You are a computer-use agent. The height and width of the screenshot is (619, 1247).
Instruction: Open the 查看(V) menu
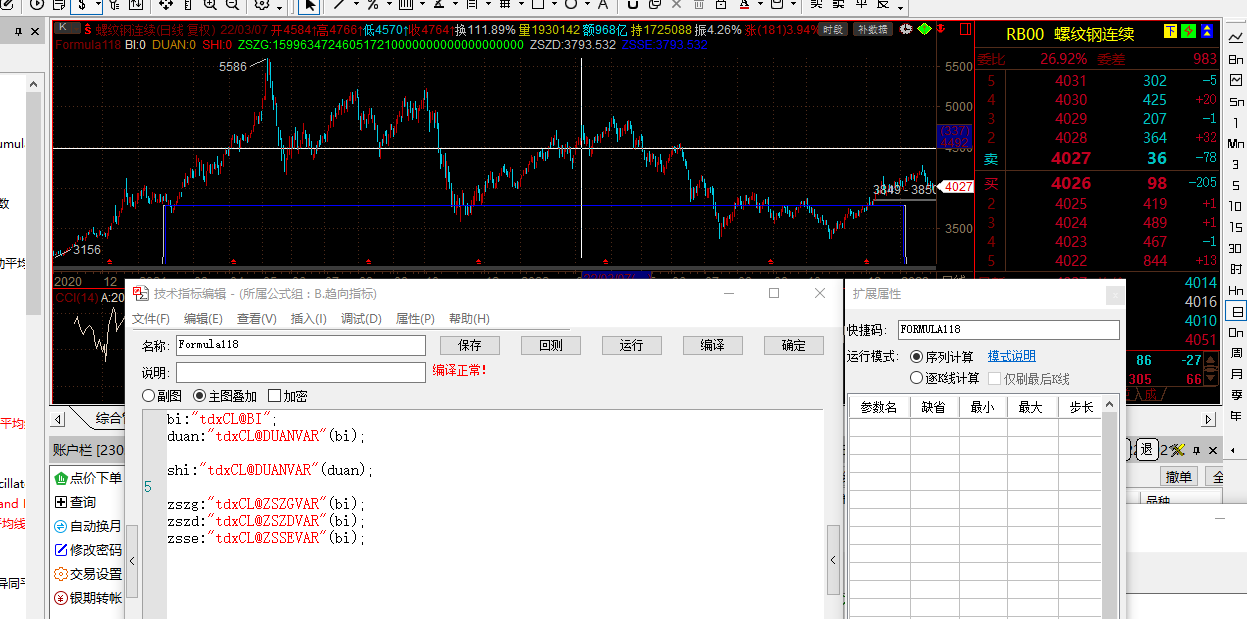tap(257, 319)
